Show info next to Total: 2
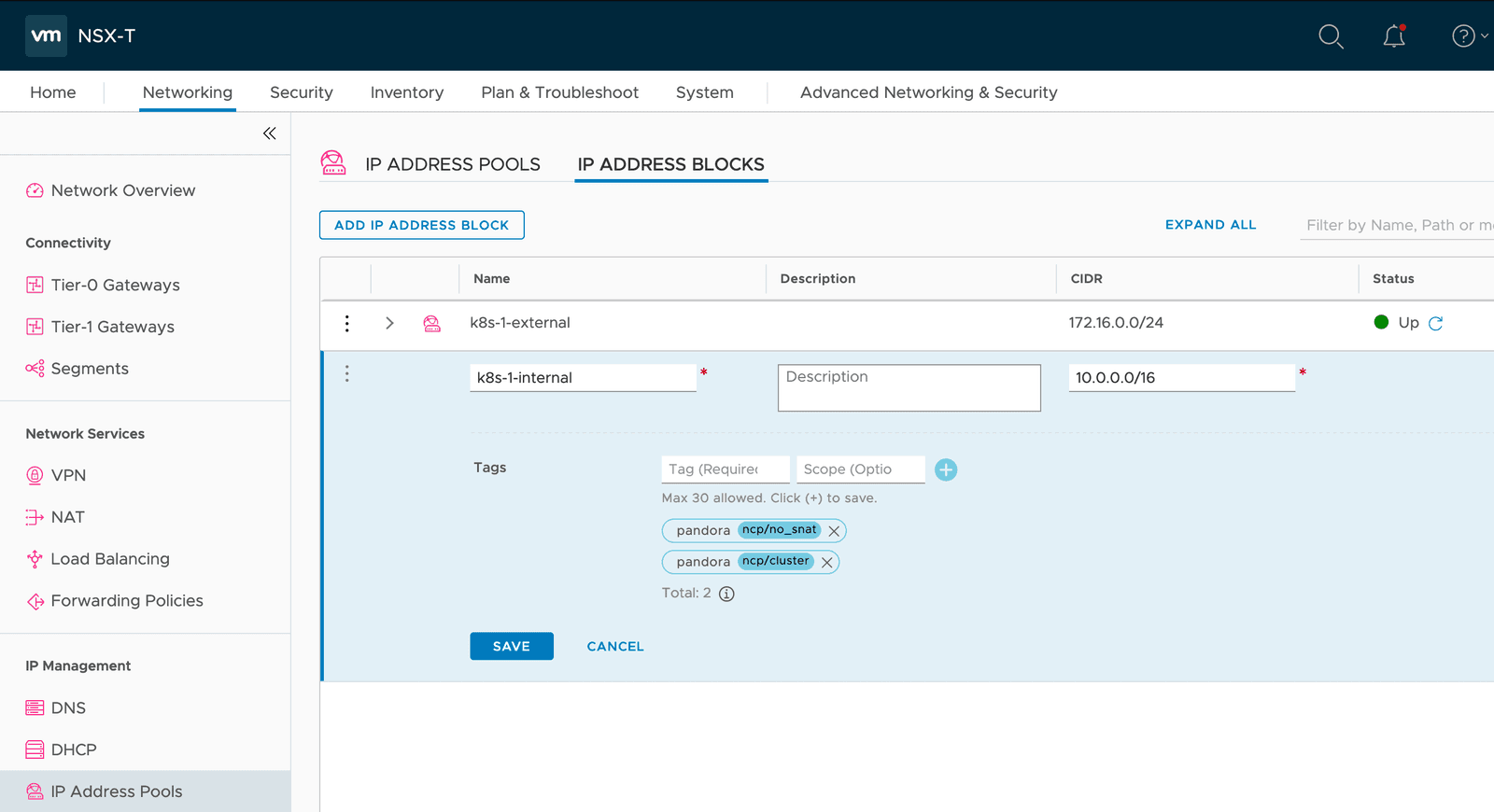1494x812 pixels. 726,594
